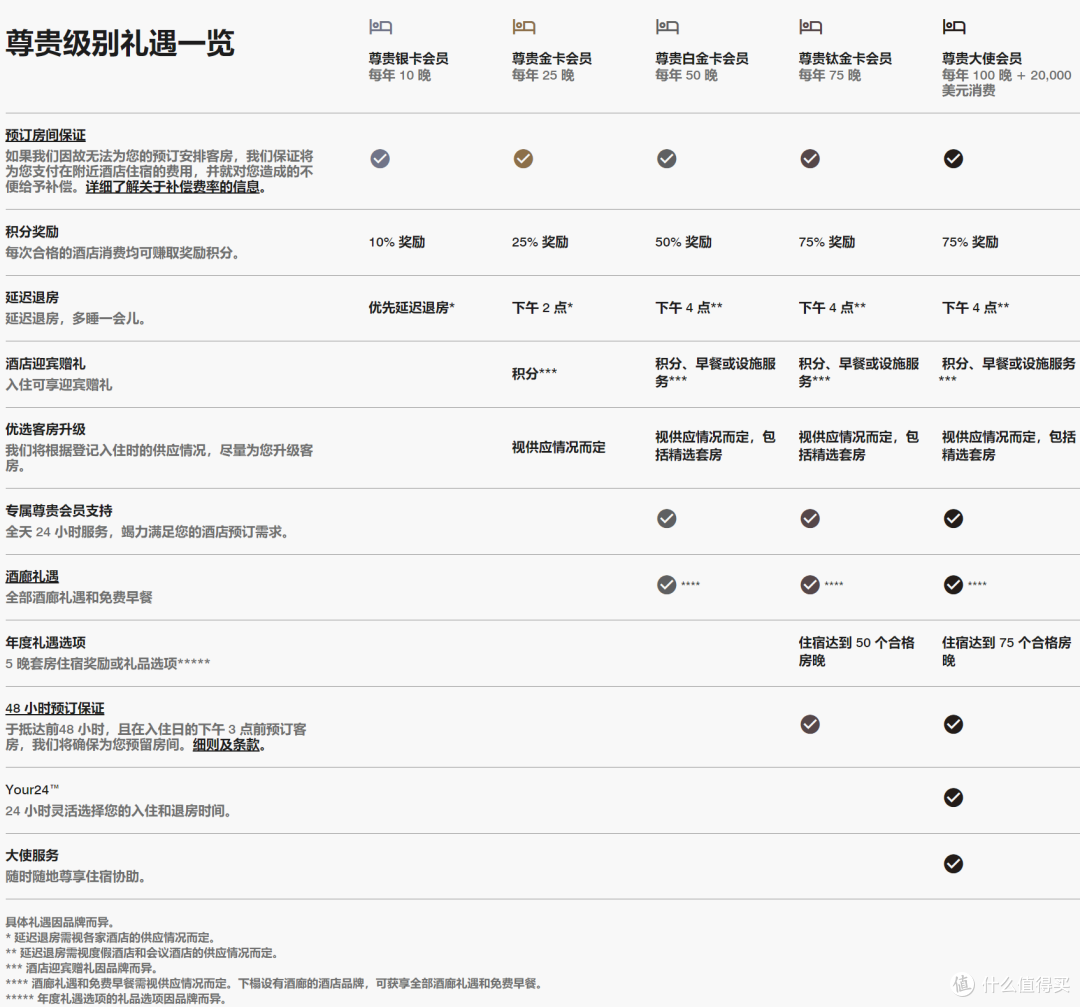Click 预订房间保证 checkmark in ambassador member column
1080x1007 pixels.
click(953, 159)
